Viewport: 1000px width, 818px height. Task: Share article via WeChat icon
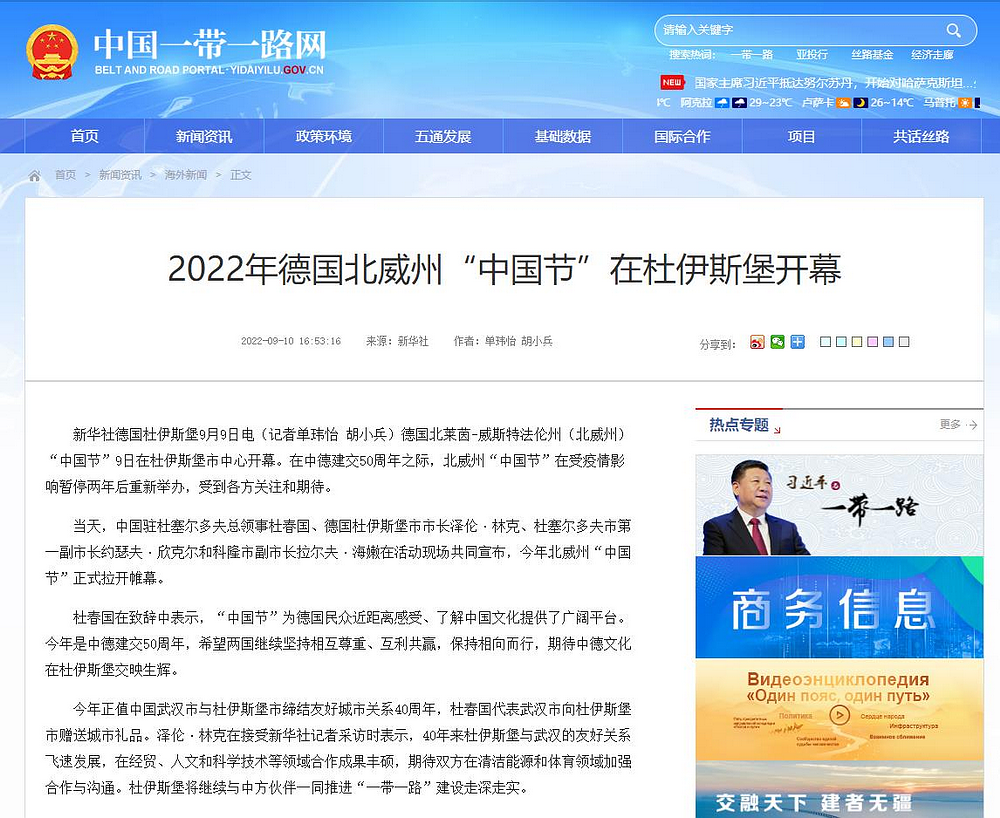777,342
